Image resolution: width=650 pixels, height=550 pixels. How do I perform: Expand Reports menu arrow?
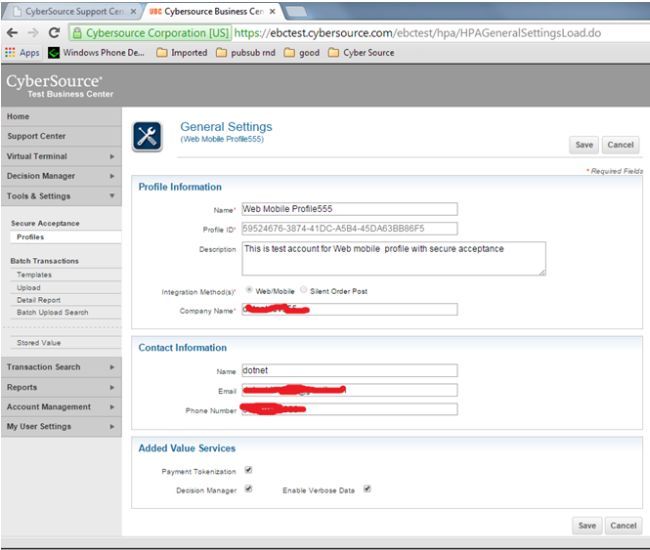[x=112, y=387]
